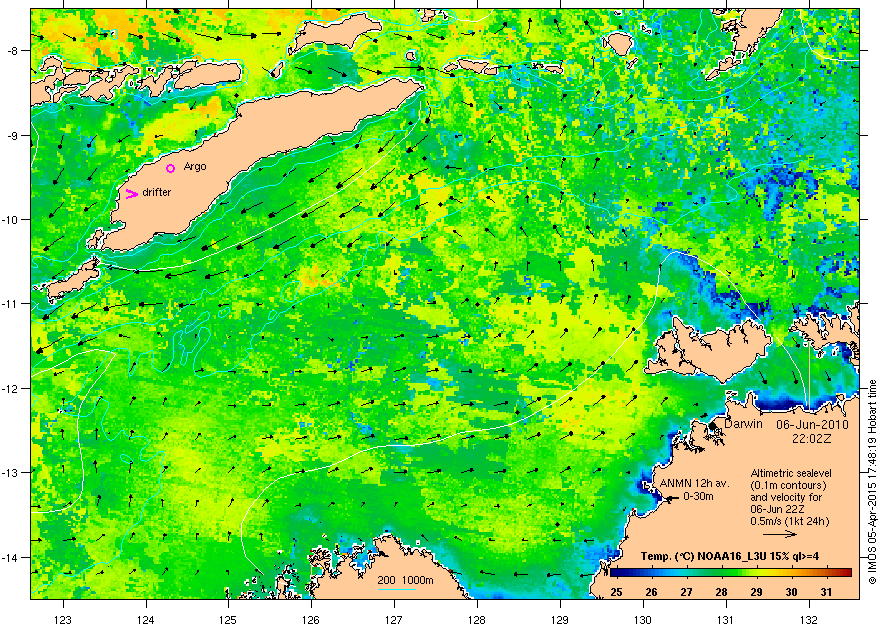
Task: Click the dark red 31°C end of colorbar
Action: pyautogui.click(x=846, y=573)
